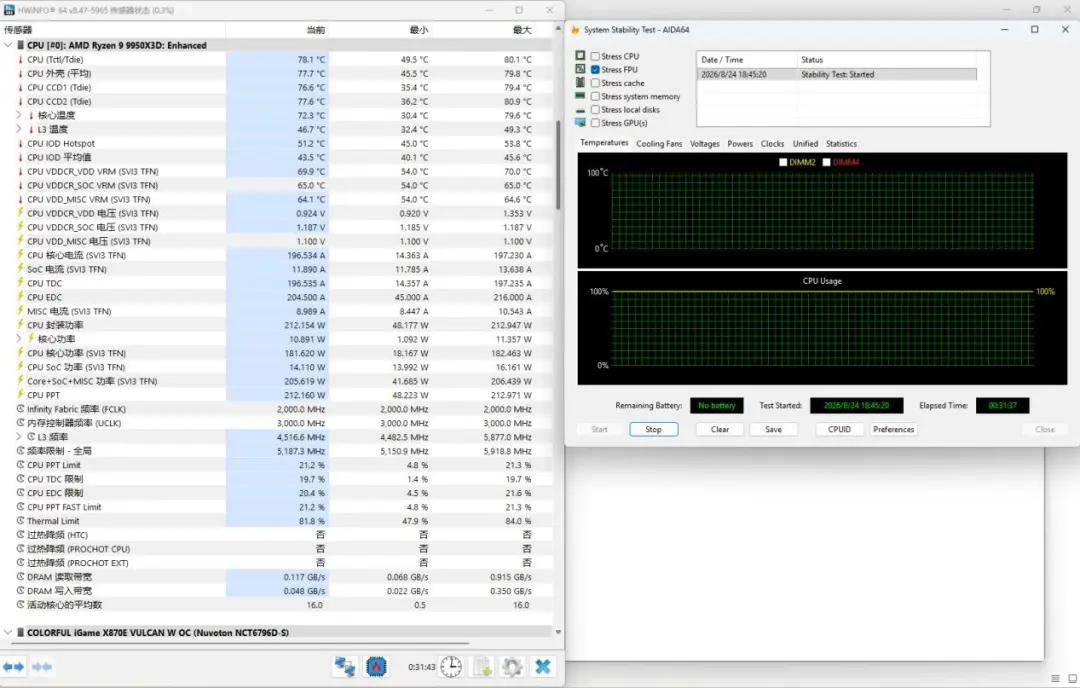Stop the stability test

tap(654, 429)
